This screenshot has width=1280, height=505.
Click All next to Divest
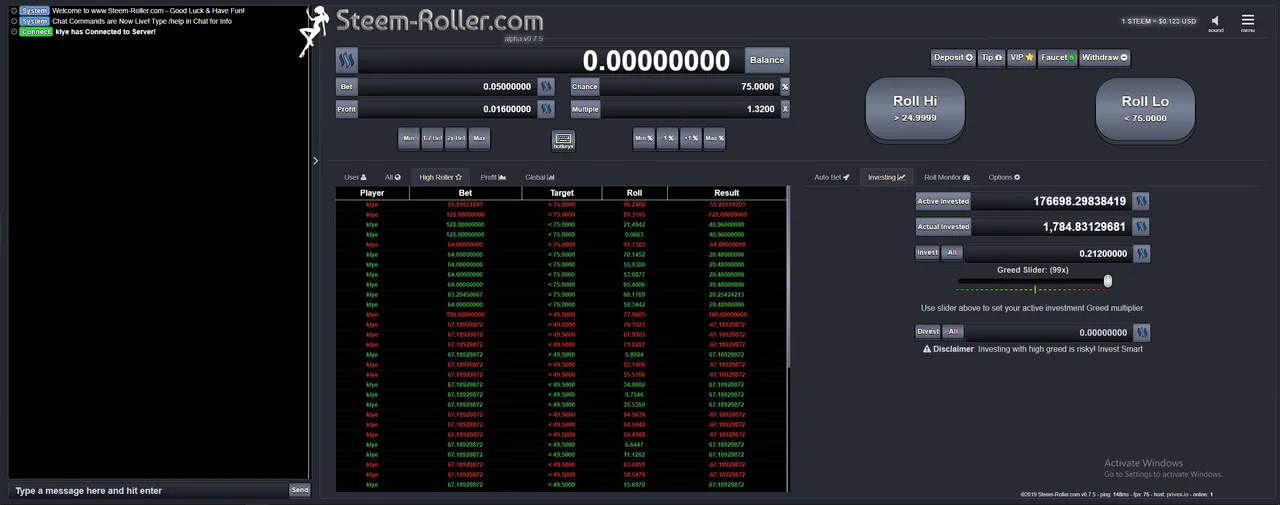(953, 332)
